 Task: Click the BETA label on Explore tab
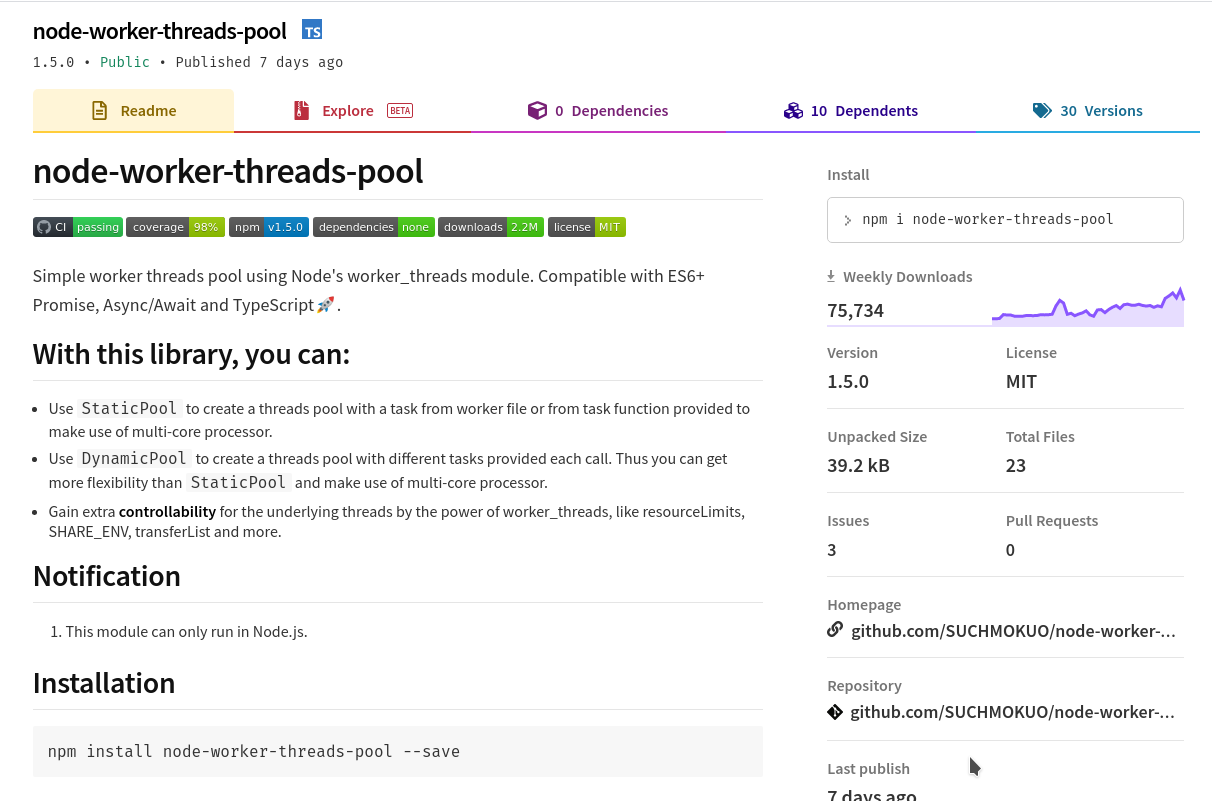[400, 111]
